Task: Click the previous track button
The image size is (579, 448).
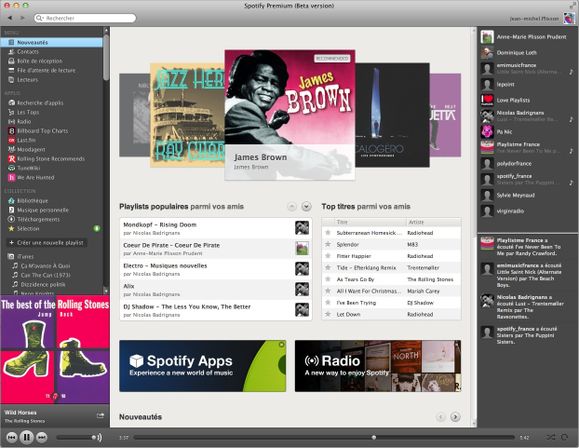Action: point(11,437)
